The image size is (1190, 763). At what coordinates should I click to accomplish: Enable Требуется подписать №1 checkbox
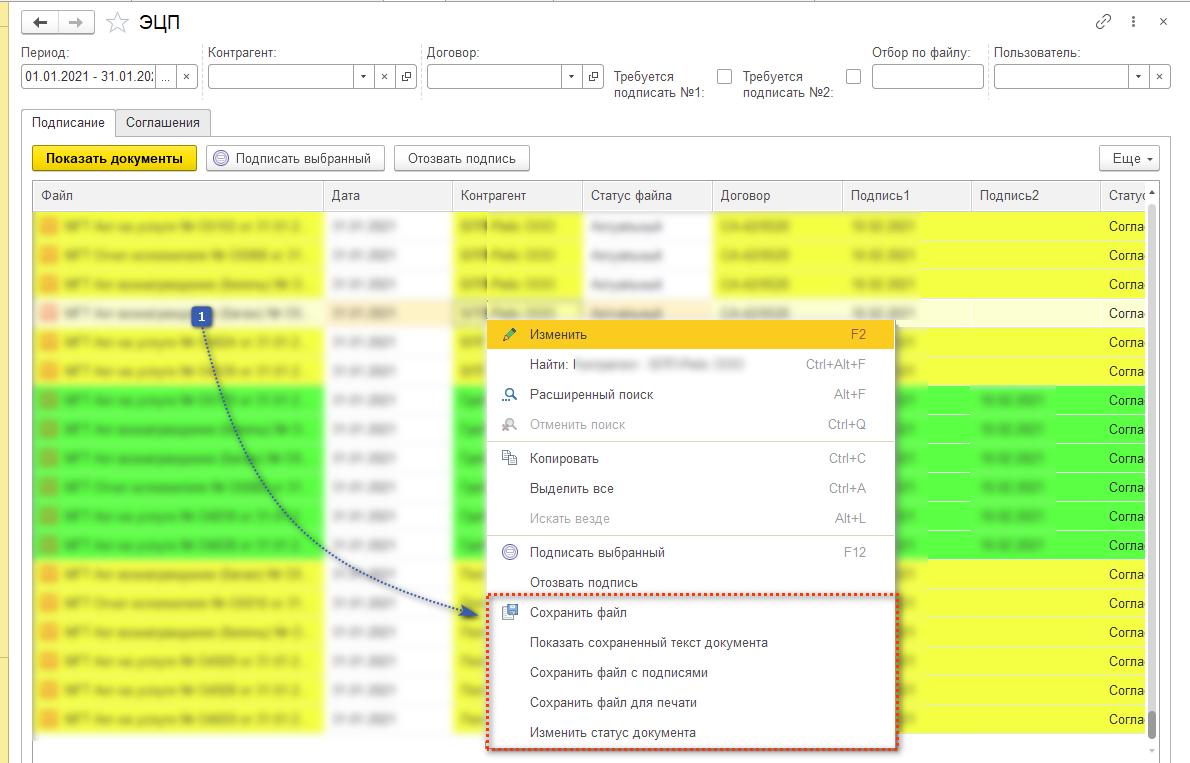[724, 77]
